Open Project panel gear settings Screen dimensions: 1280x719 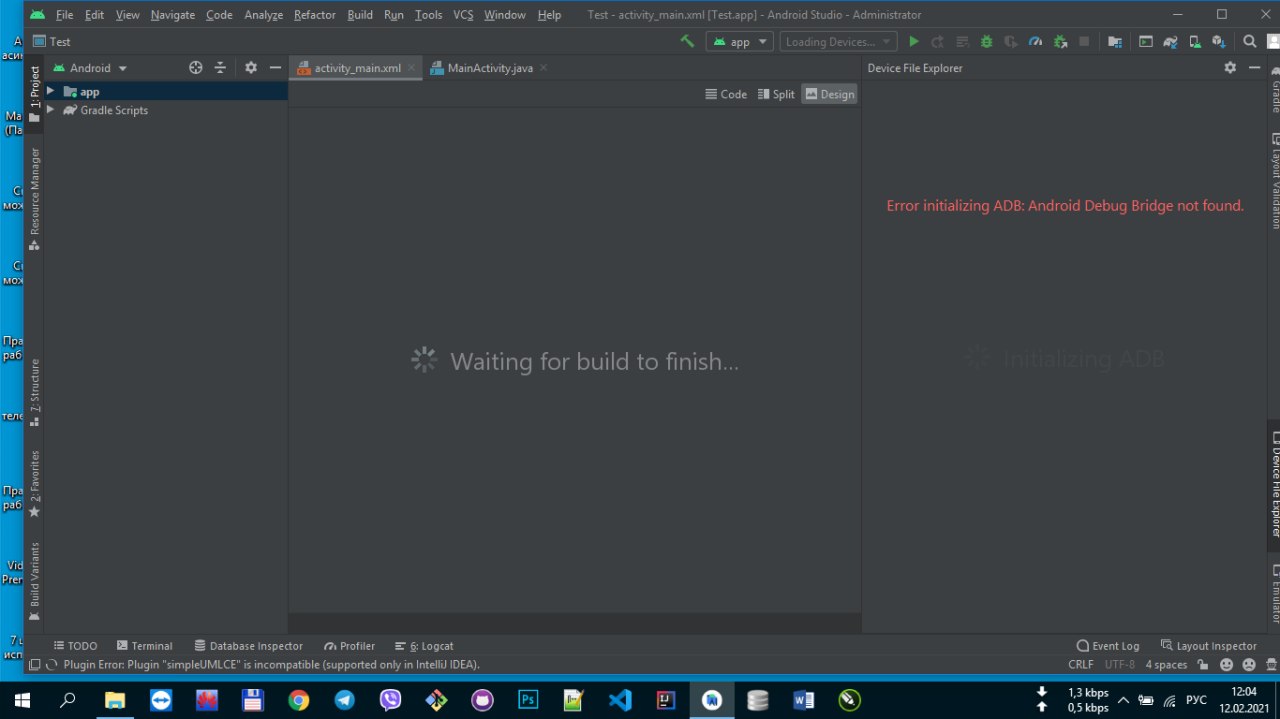click(251, 68)
